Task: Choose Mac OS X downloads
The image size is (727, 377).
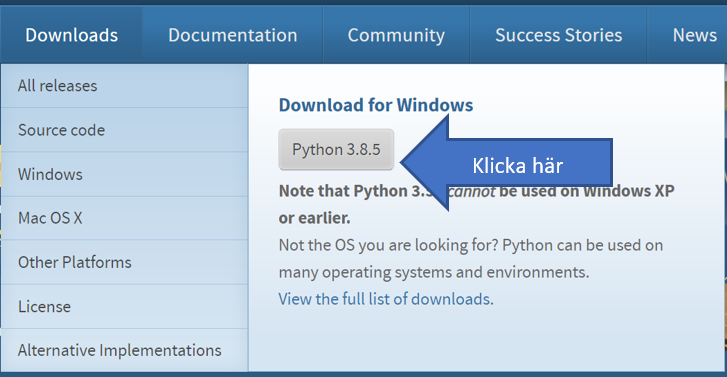Action: click(124, 218)
